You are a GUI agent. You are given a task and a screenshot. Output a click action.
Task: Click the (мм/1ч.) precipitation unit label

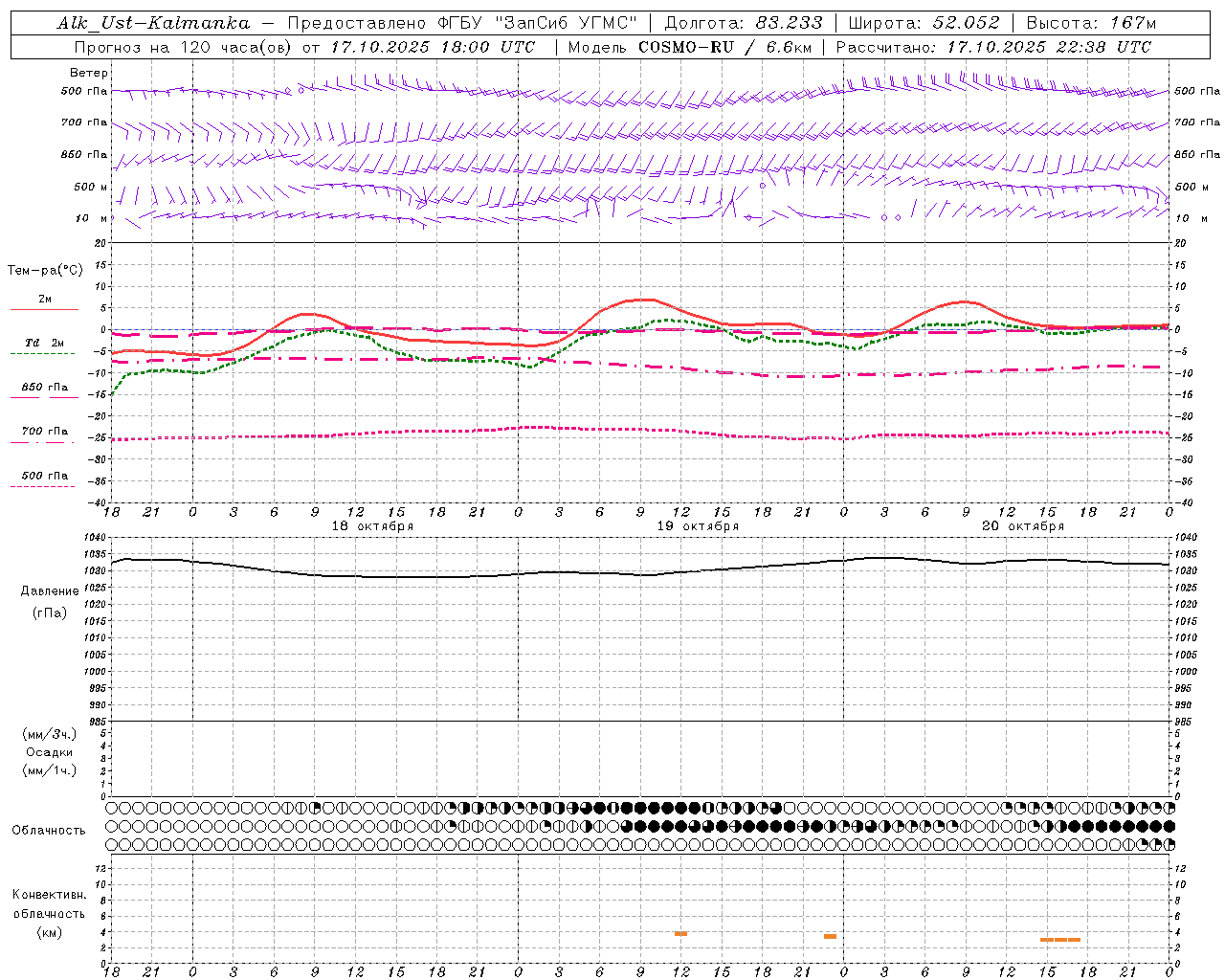click(50, 770)
